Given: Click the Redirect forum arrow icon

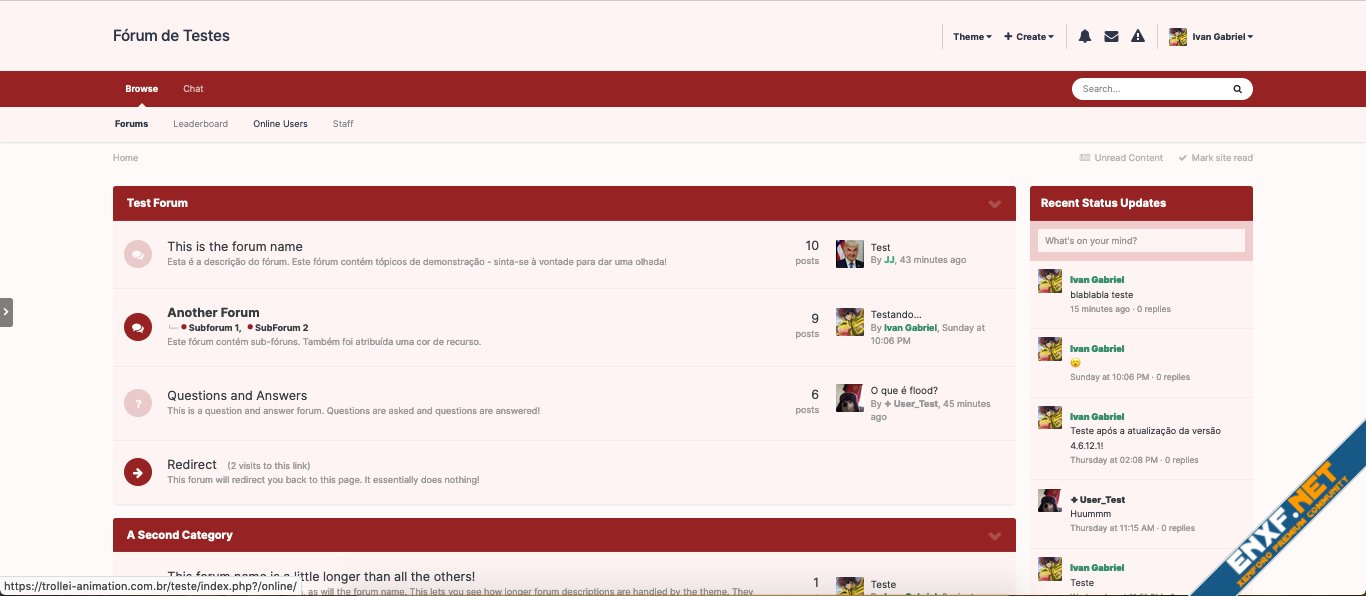Looking at the screenshot, I should (138, 471).
